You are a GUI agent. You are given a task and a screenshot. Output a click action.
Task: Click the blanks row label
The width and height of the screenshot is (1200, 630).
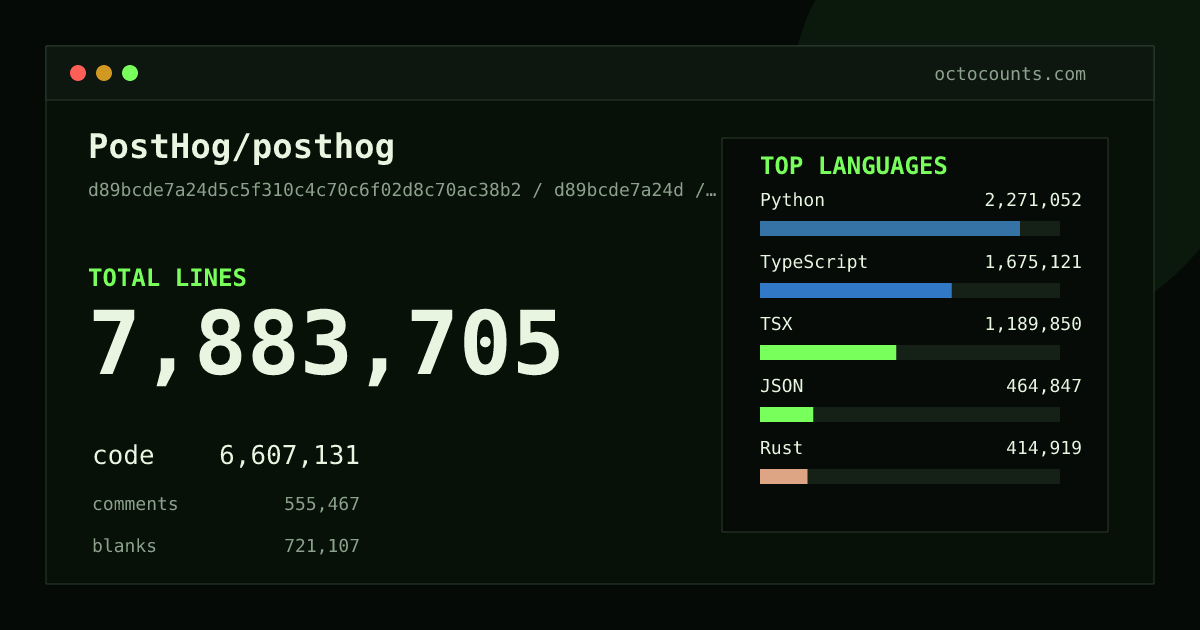coord(124,546)
